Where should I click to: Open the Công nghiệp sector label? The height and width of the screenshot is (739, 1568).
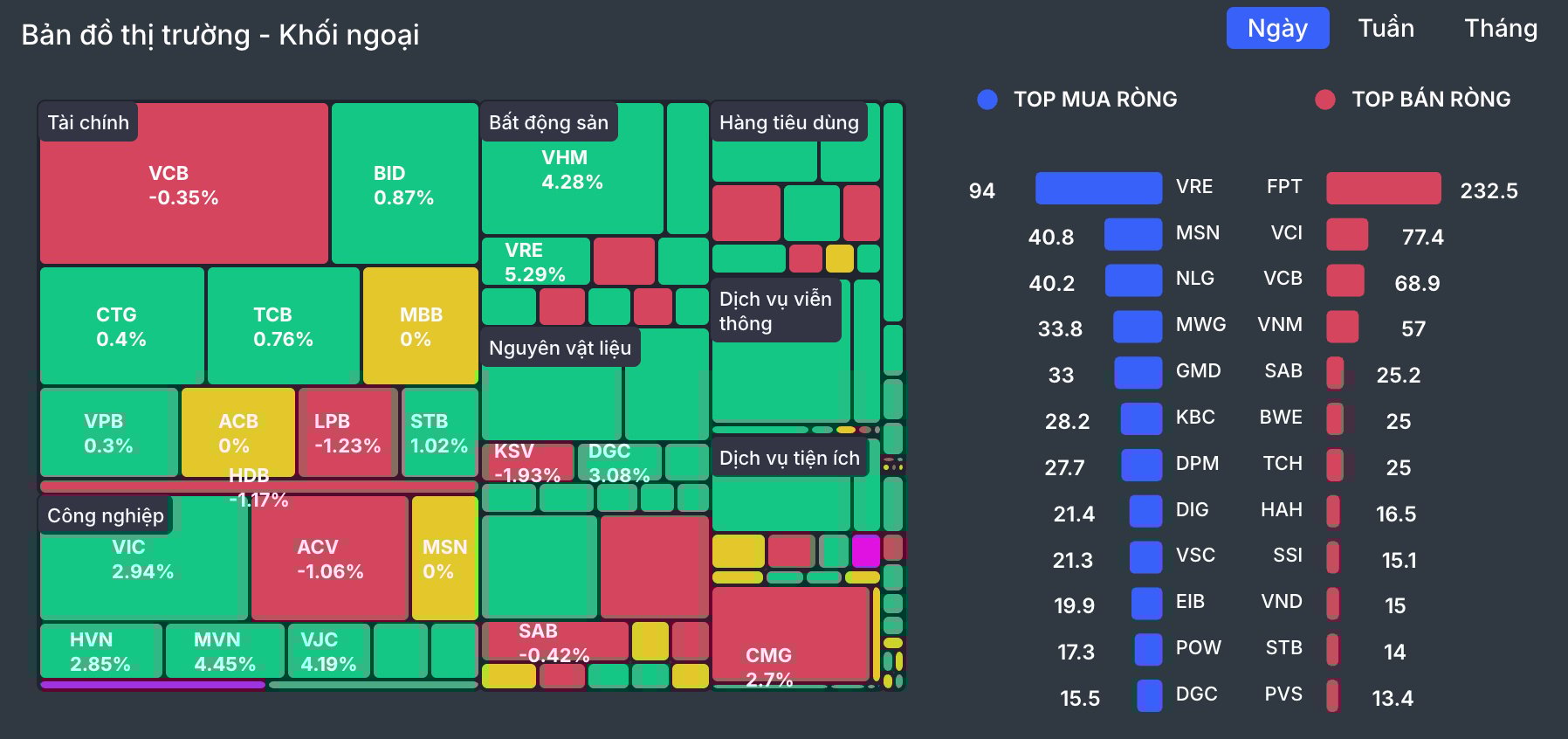click(x=106, y=515)
